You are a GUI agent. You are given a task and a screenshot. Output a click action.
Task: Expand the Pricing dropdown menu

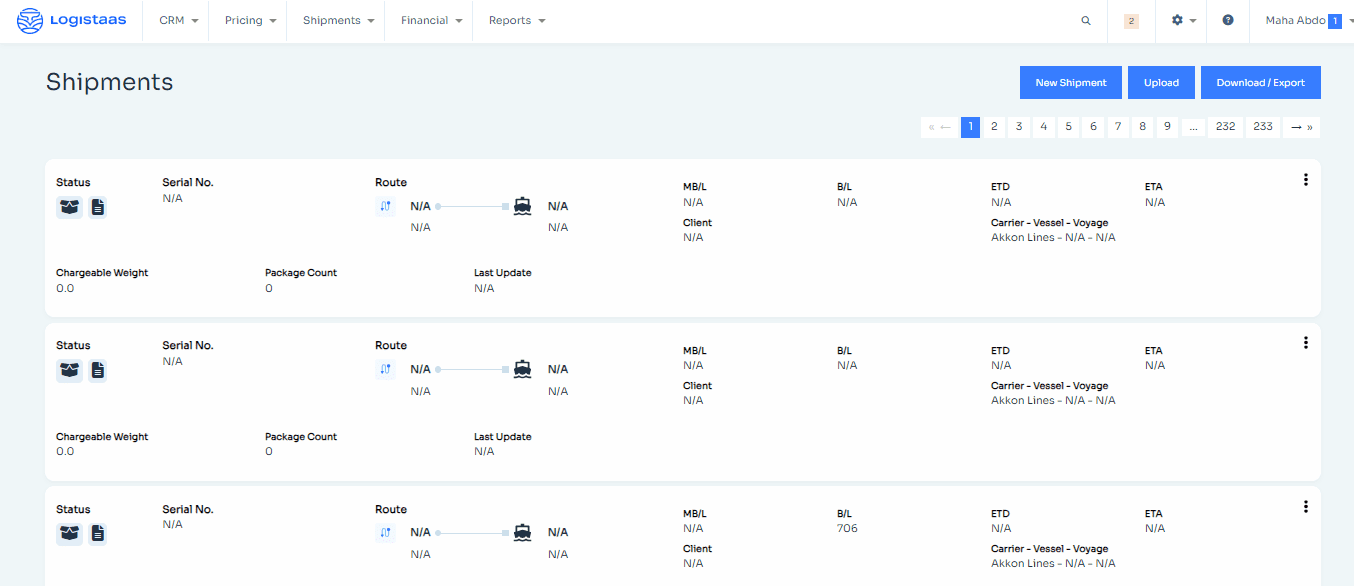point(250,20)
